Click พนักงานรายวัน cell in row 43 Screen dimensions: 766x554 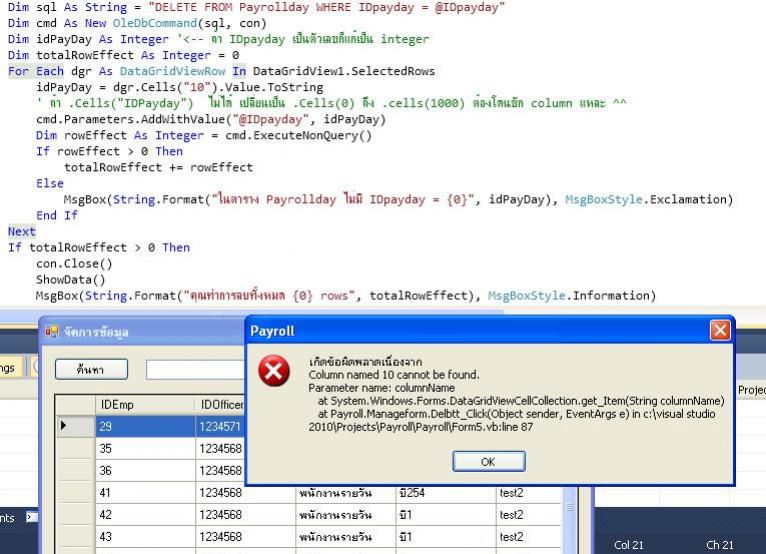tap(345, 536)
